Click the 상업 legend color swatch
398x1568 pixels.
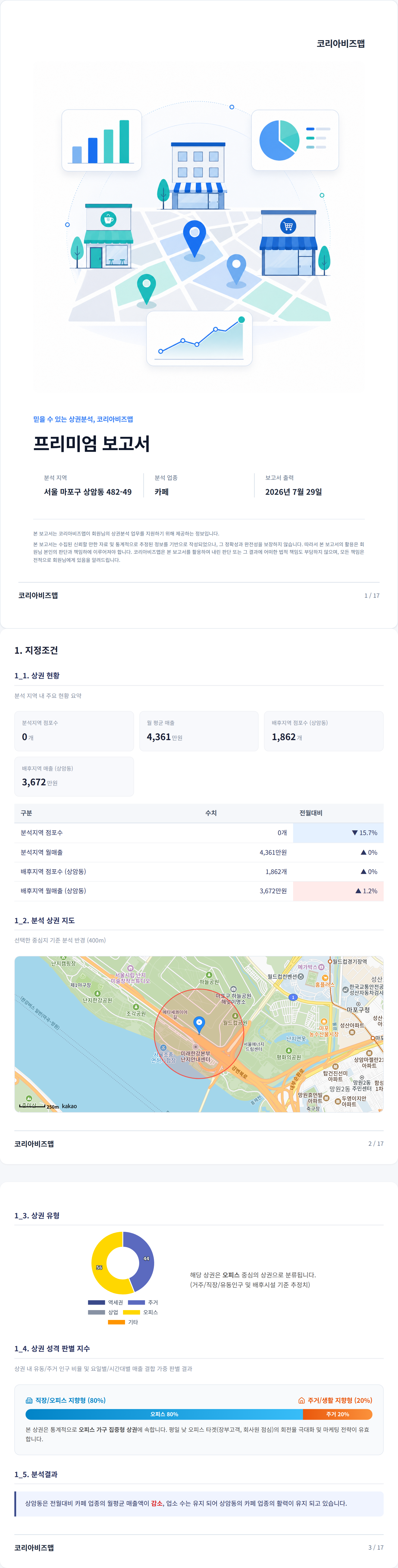click(96, 1312)
